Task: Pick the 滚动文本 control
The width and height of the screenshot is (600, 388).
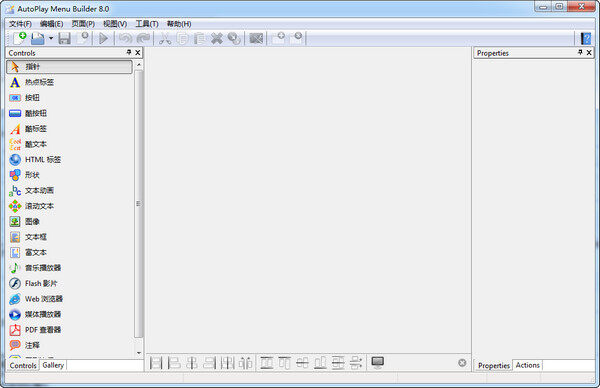Action: pyautogui.click(x=69, y=206)
